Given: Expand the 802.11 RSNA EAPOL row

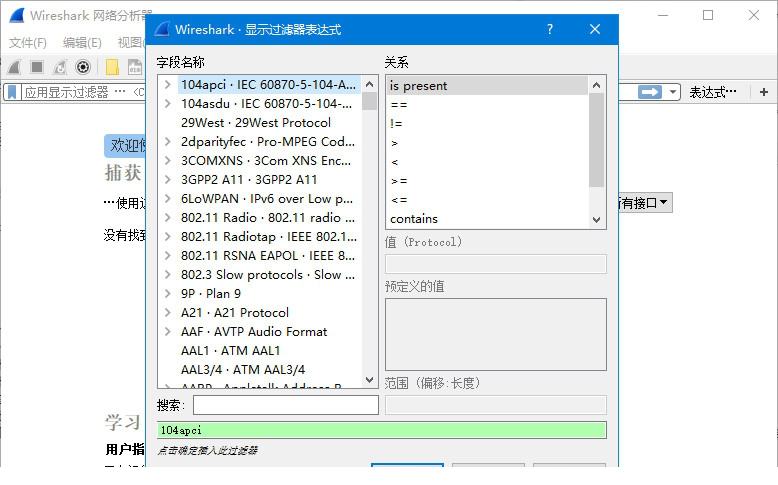Looking at the screenshot, I should click(x=168, y=256).
